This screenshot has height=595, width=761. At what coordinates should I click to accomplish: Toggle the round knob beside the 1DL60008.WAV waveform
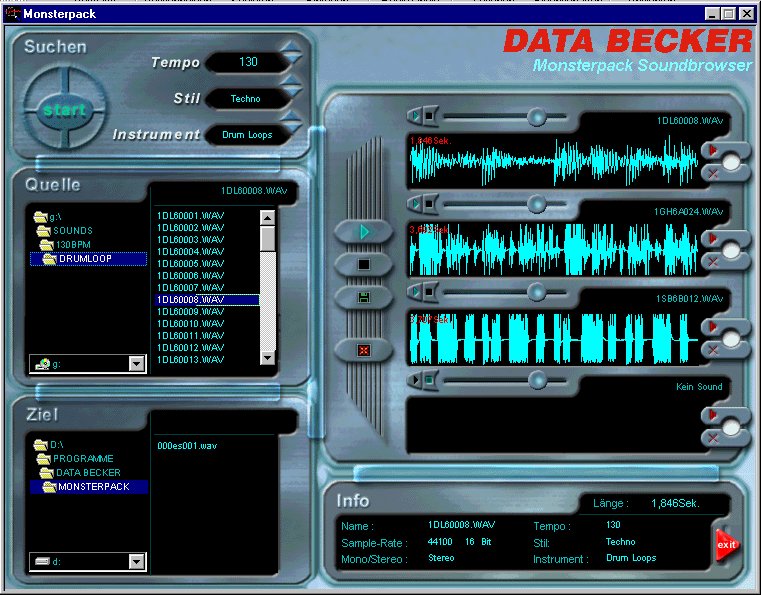coord(732,162)
